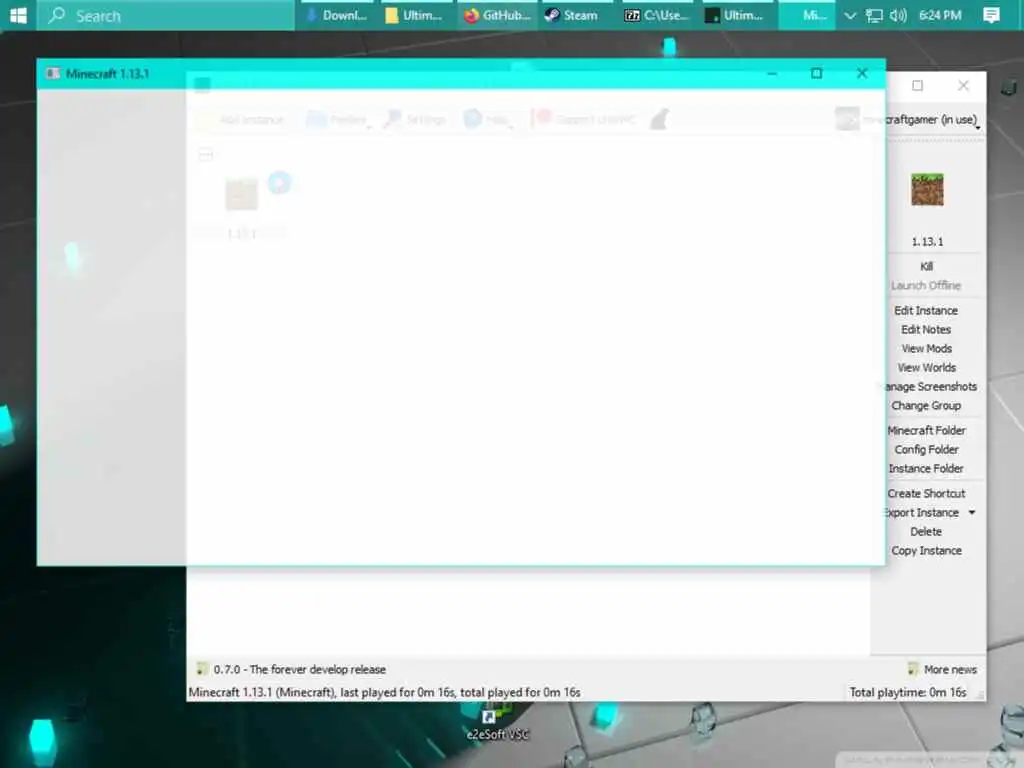Click the Minecraft 1.13.1 window title icon

pos(53,73)
